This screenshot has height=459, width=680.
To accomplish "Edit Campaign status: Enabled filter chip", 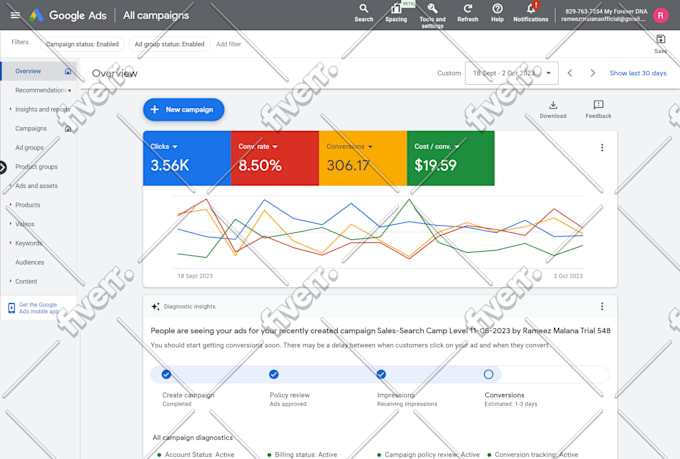I will pyautogui.click(x=82, y=44).
